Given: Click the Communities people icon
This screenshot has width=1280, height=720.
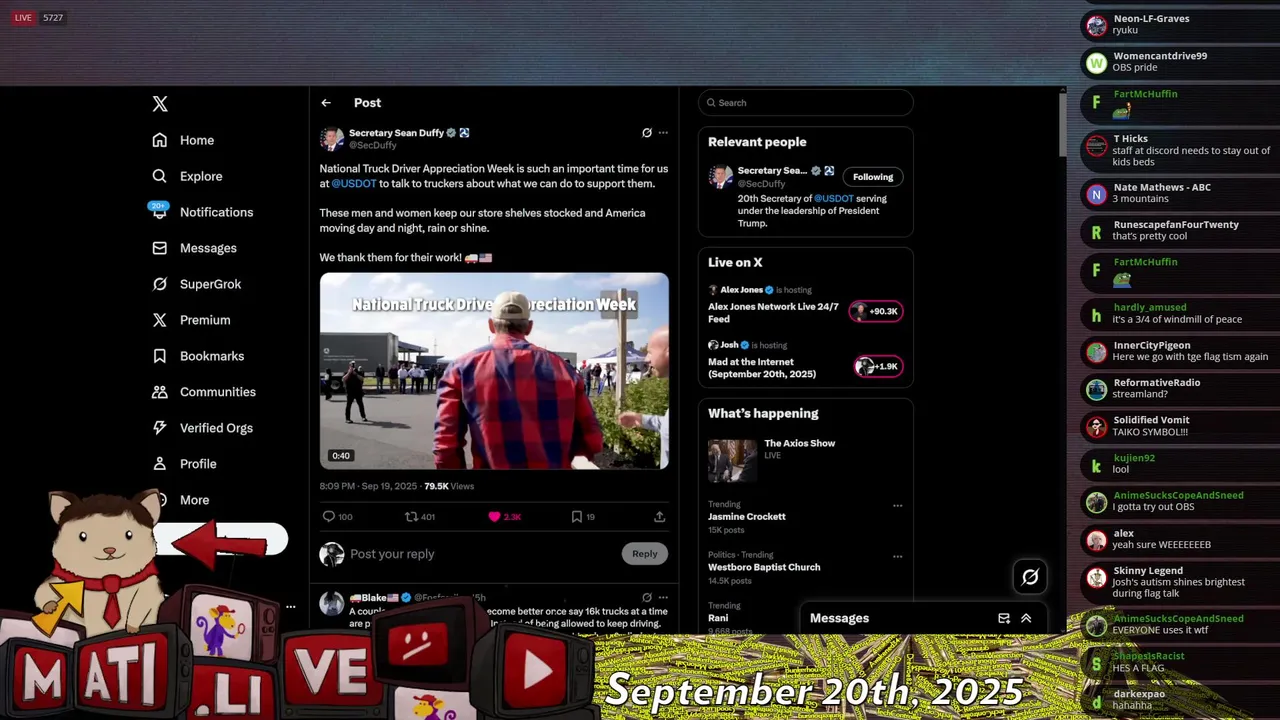Looking at the screenshot, I should click(160, 392).
